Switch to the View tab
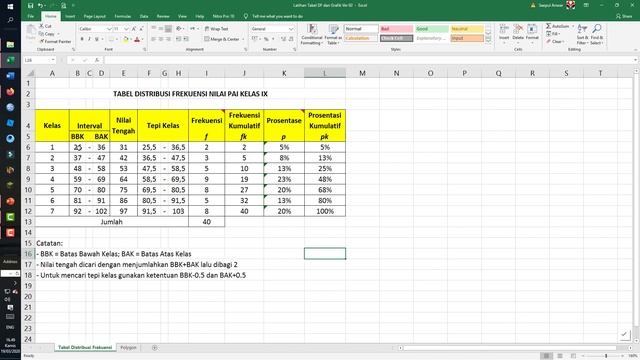 pos(182,16)
